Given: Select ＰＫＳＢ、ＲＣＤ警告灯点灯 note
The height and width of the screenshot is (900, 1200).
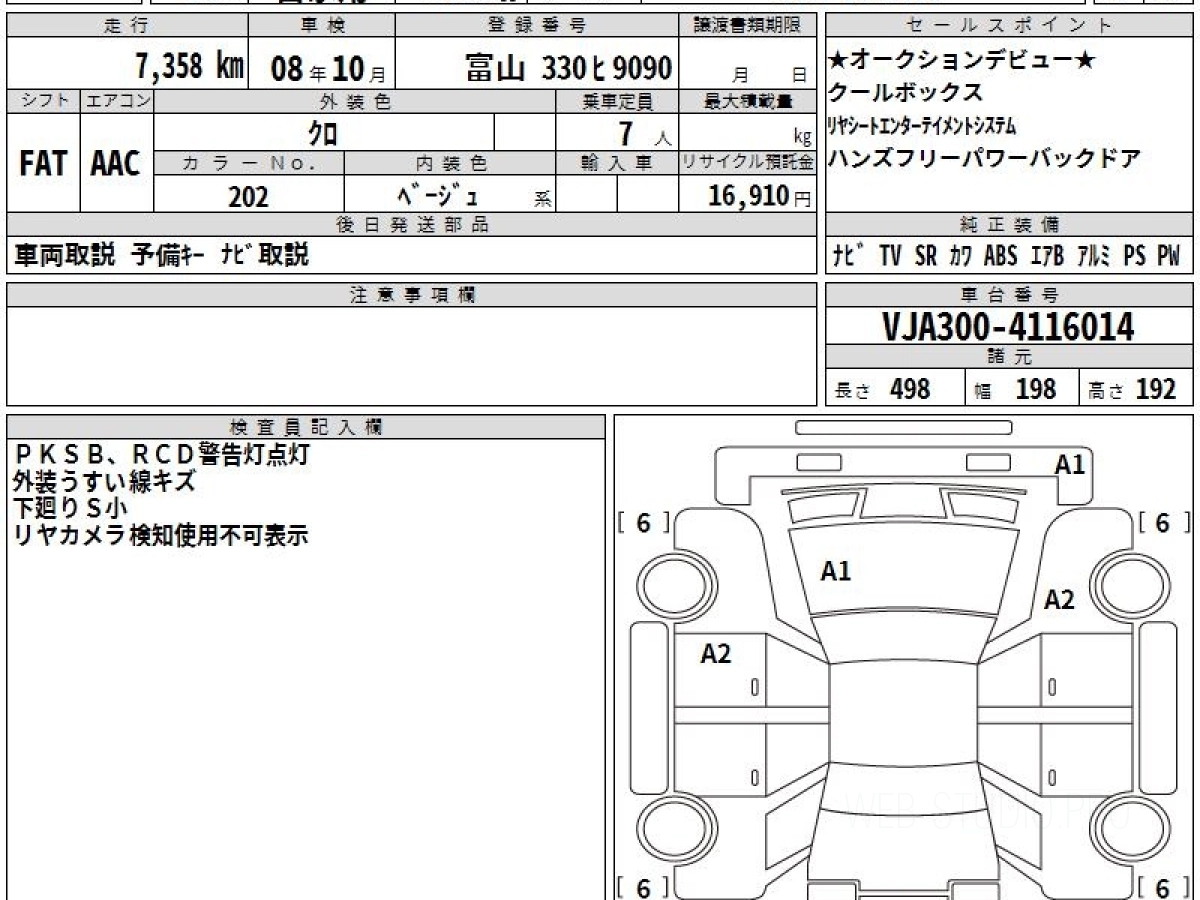Looking at the screenshot, I should [162, 455].
